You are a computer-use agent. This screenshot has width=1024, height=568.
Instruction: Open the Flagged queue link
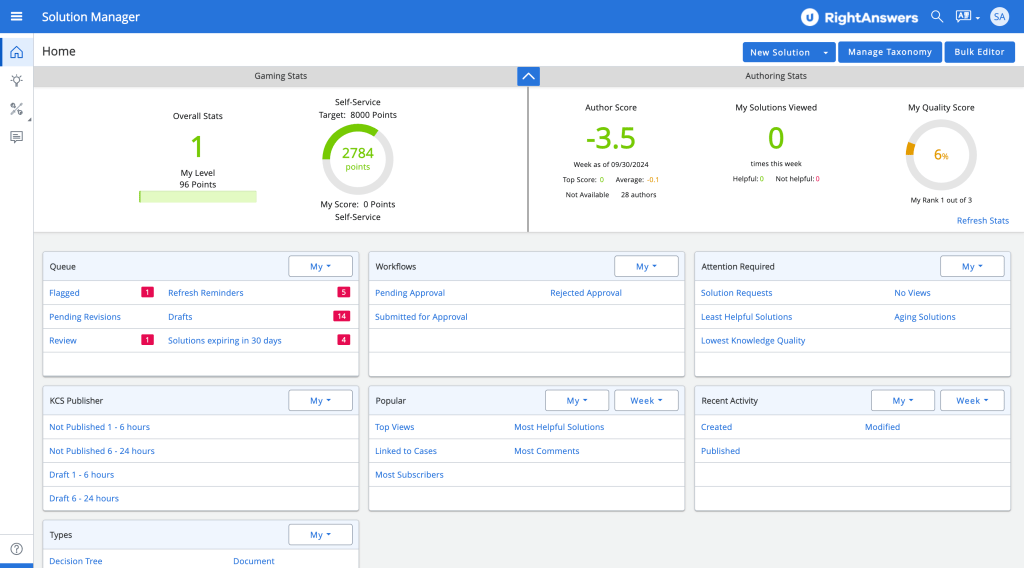point(64,293)
